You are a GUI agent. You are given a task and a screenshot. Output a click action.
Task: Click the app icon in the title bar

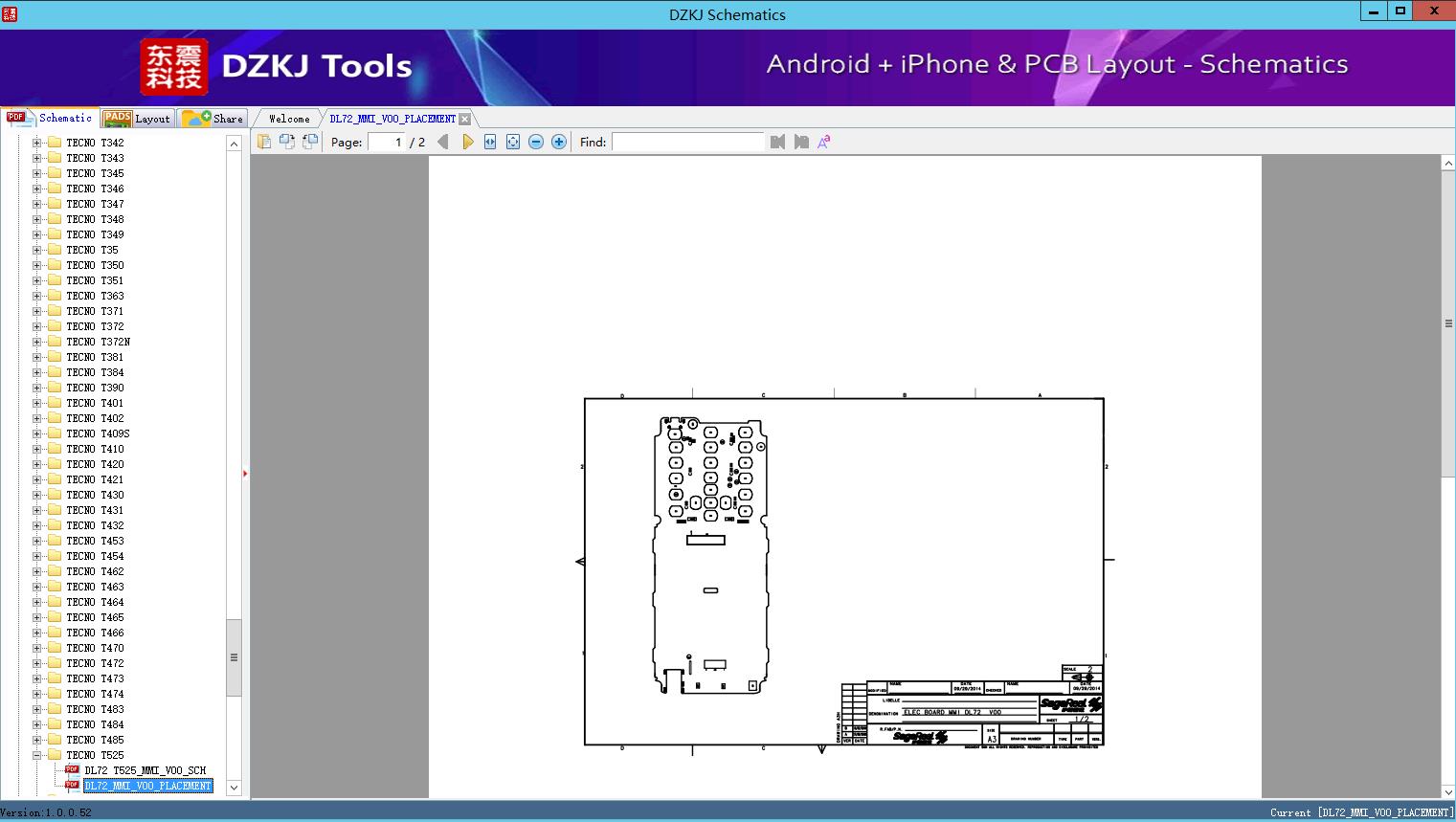(x=9, y=13)
